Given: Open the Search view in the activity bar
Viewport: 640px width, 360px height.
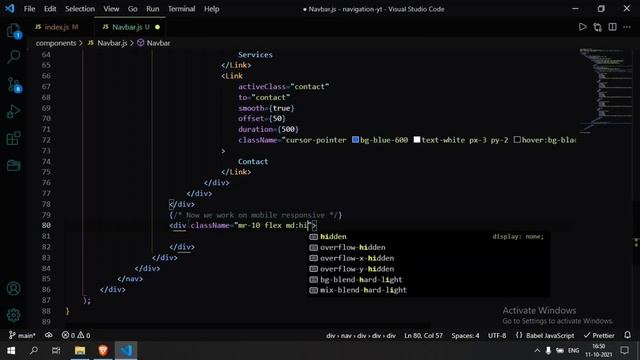Looking at the screenshot, I should click(x=13, y=57).
